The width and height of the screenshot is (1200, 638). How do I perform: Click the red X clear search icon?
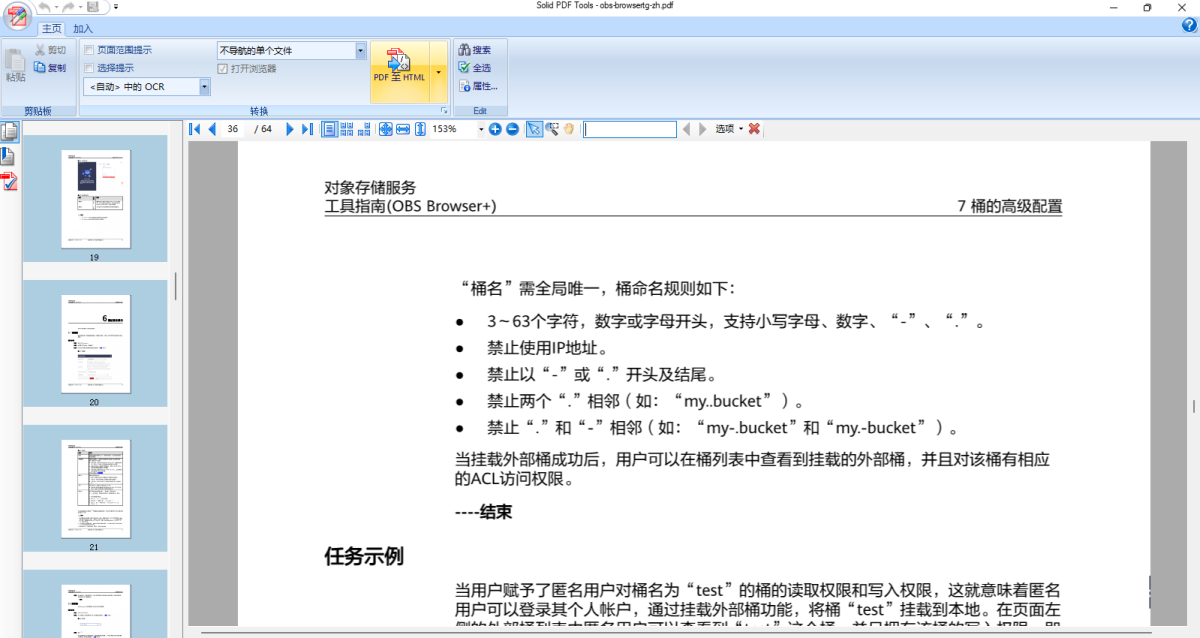click(x=754, y=129)
